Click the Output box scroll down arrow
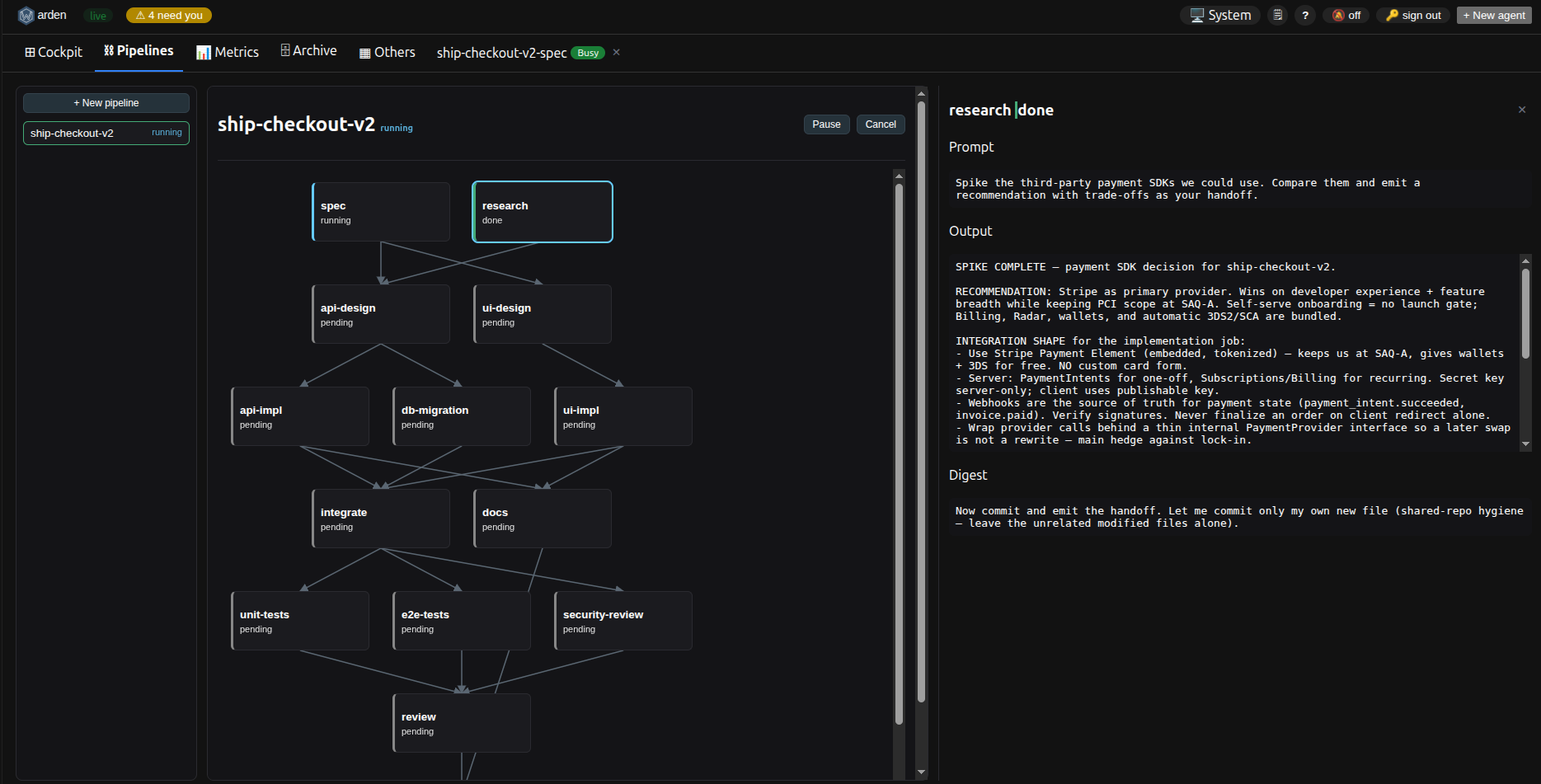 click(x=1525, y=444)
